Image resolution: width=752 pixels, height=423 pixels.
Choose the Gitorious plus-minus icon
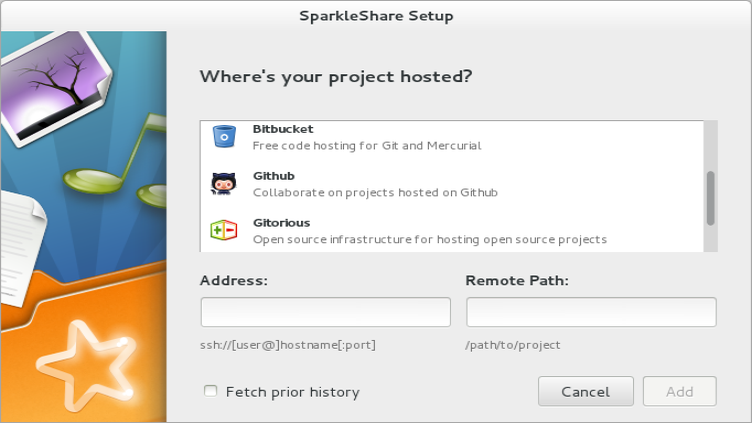[223, 230]
